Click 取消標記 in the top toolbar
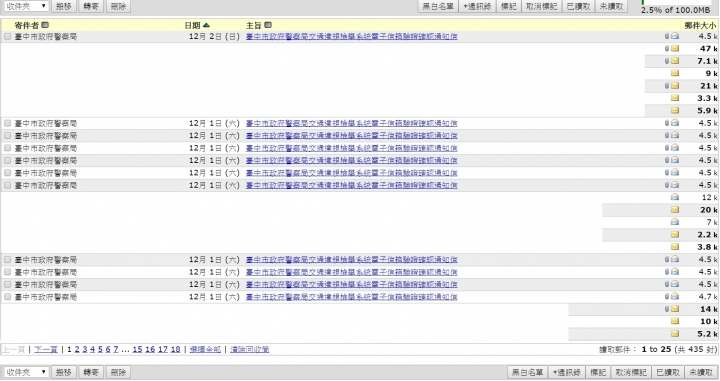Screen dimensions: 720x381 click(x=541, y=6)
